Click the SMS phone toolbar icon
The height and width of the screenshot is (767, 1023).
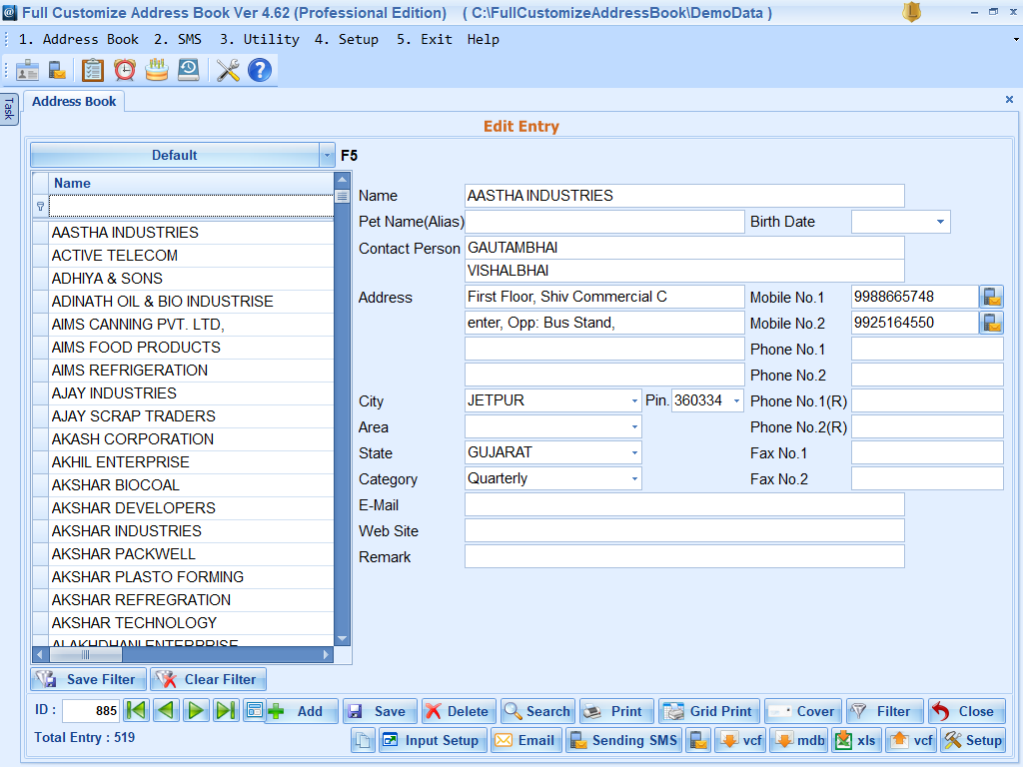(57, 70)
